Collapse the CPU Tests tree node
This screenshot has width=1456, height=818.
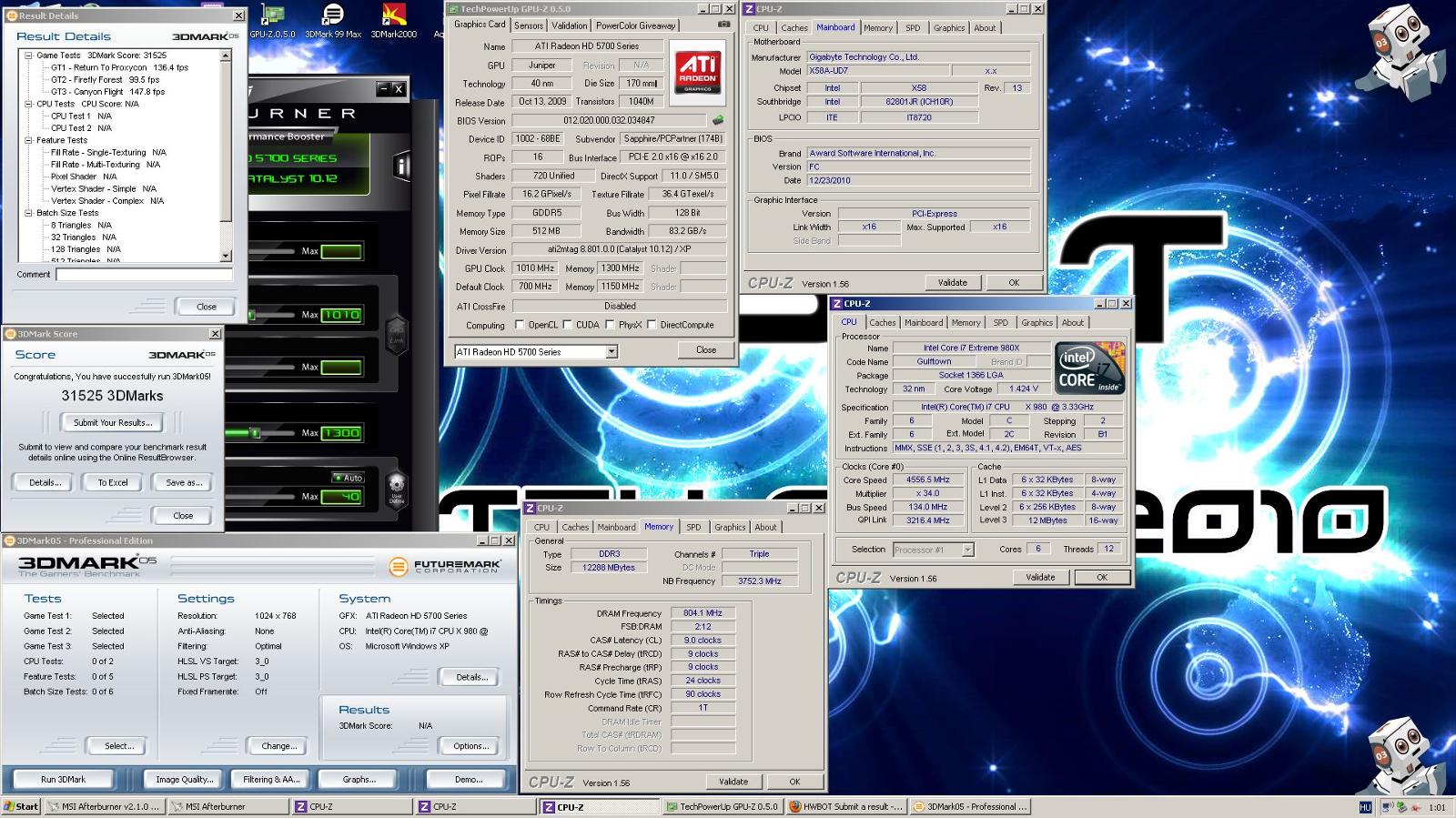(x=28, y=104)
